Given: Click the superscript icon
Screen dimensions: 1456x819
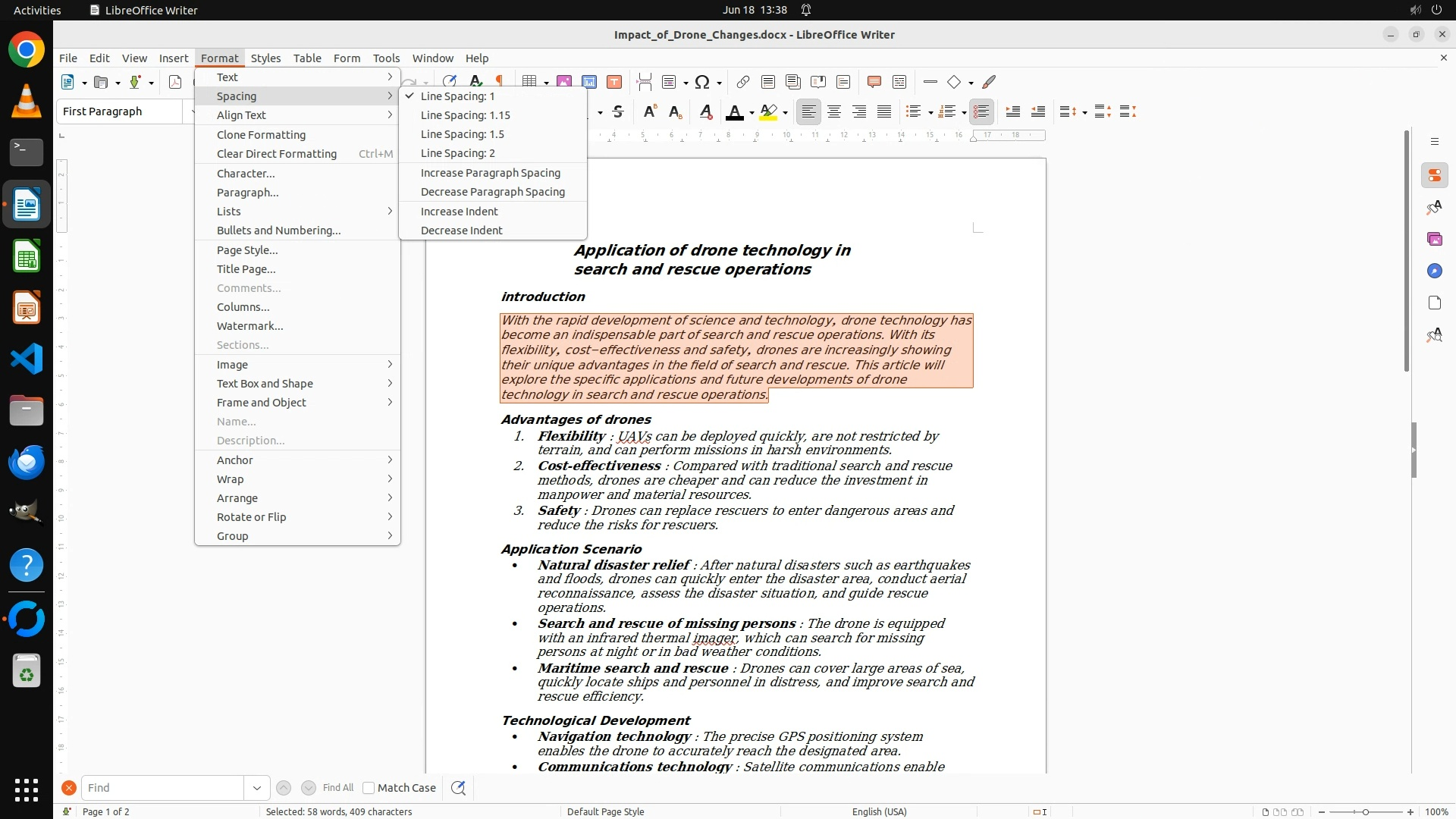Looking at the screenshot, I should pyautogui.click(x=649, y=112).
